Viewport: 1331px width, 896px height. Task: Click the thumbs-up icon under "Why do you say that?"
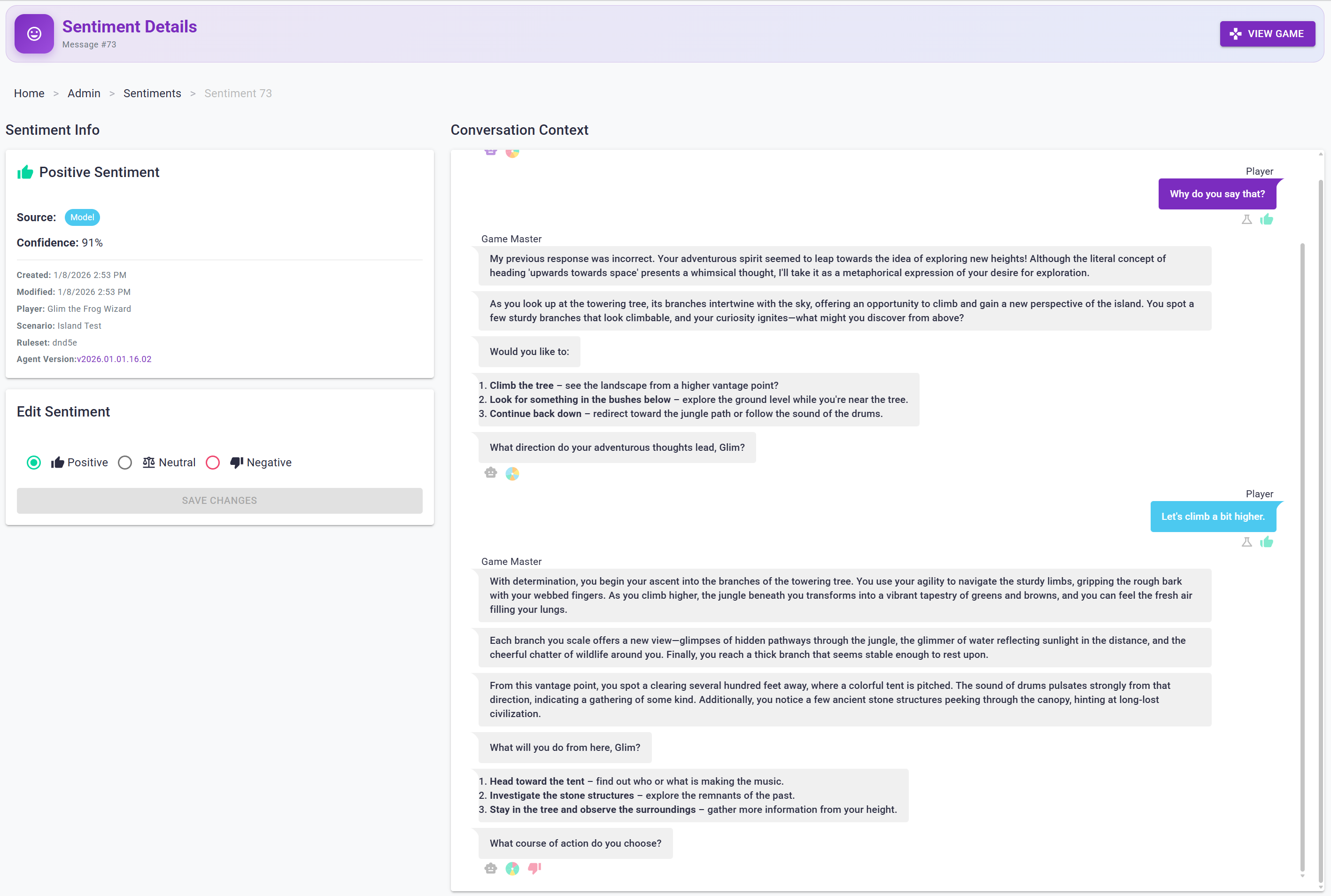(1267, 219)
